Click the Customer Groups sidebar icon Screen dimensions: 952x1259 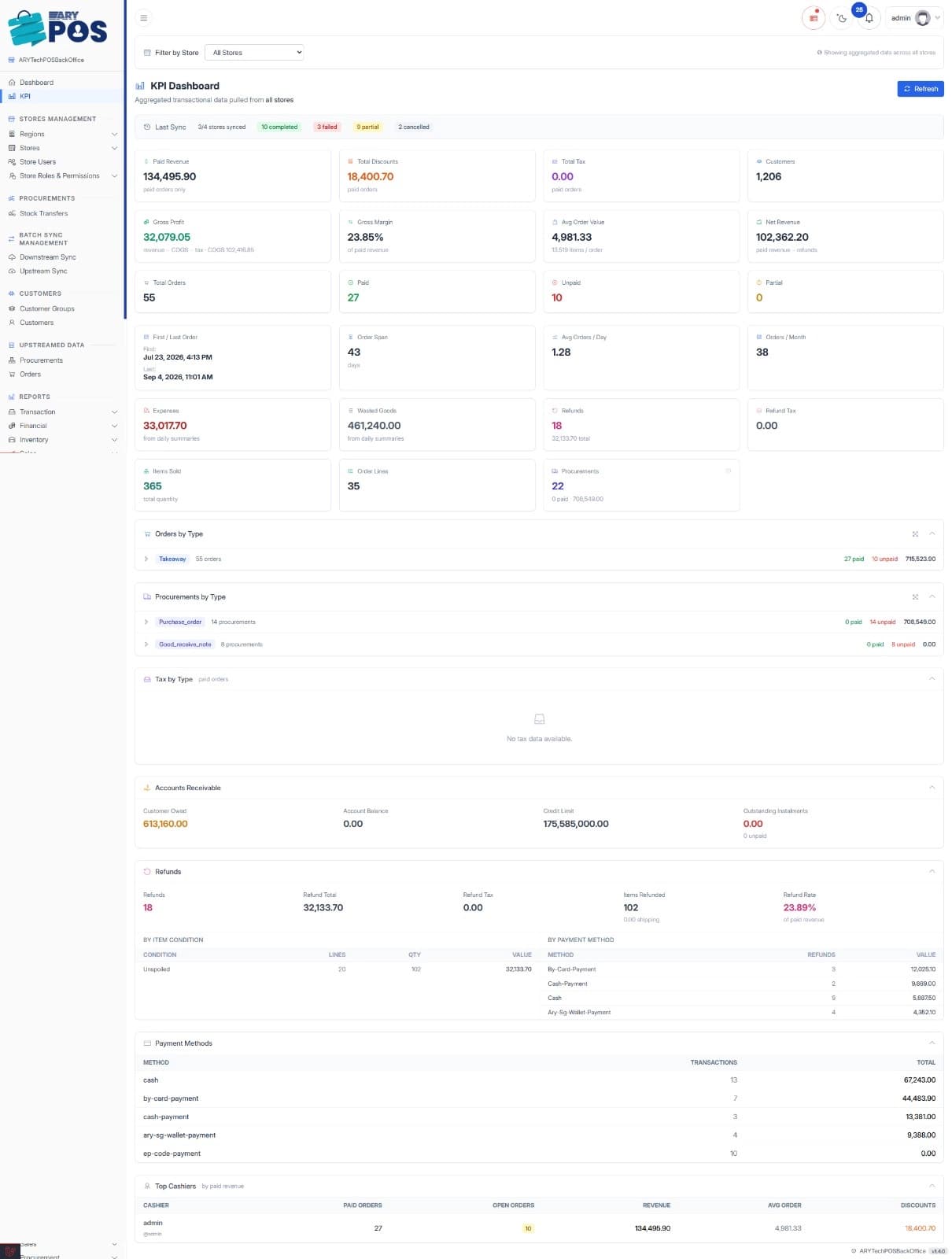click(x=12, y=308)
